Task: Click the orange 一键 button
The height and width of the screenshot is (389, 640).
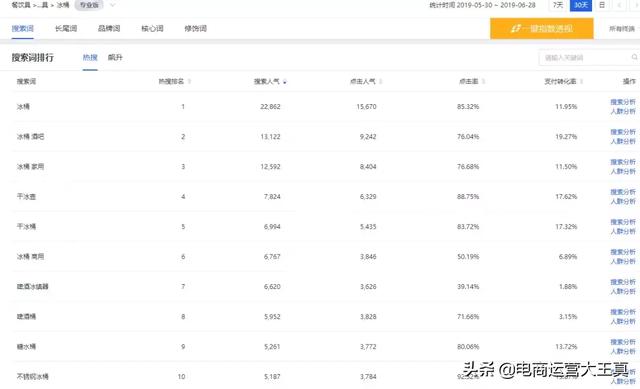Action: click(x=542, y=29)
